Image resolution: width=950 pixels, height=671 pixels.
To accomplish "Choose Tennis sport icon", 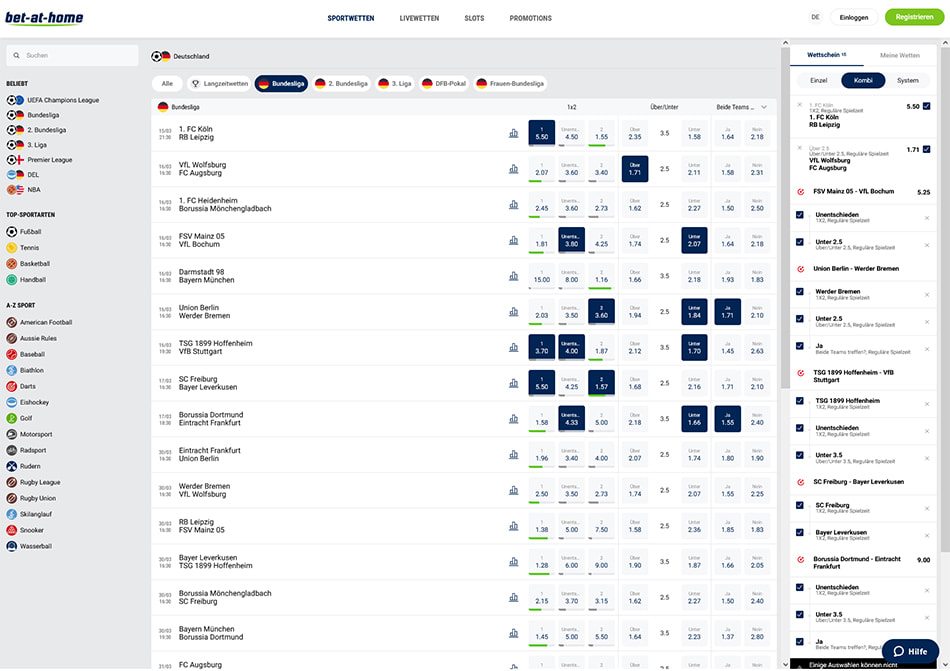I will [12, 248].
